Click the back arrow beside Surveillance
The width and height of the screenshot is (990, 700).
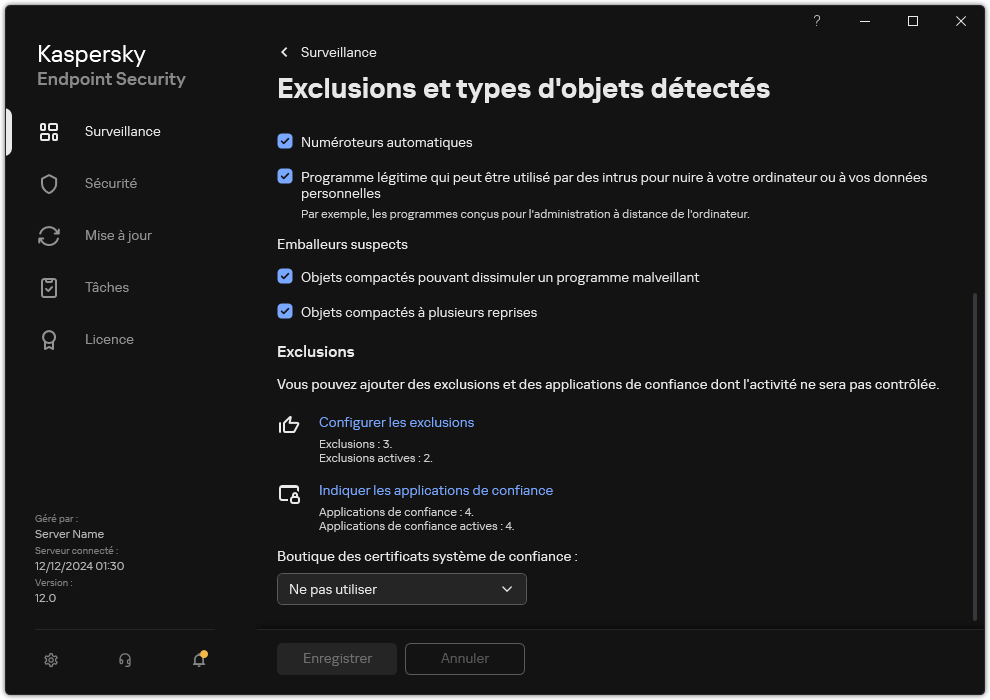284,52
